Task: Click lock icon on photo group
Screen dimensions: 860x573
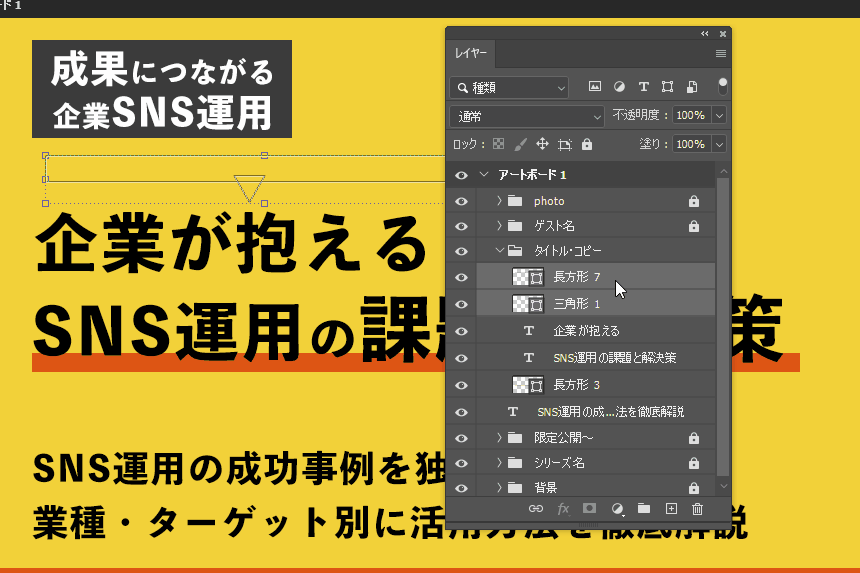Action: pos(694,201)
